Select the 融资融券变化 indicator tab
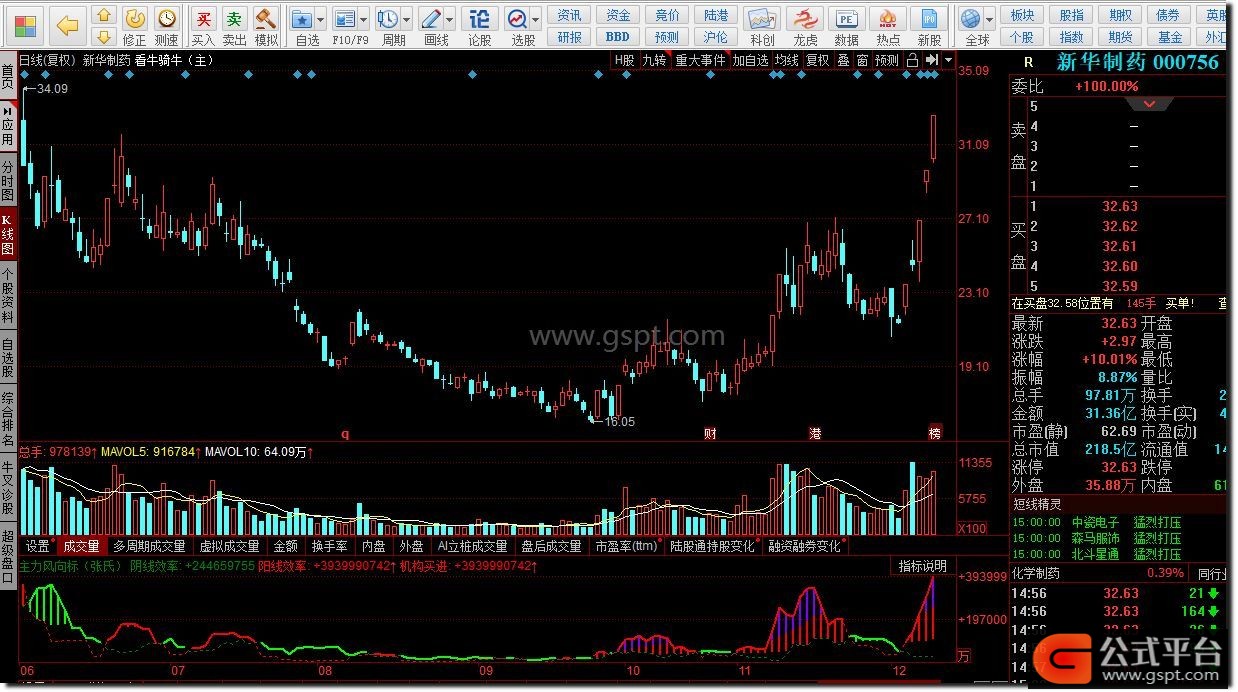Viewport: 1238px width, 692px height. (x=804, y=546)
